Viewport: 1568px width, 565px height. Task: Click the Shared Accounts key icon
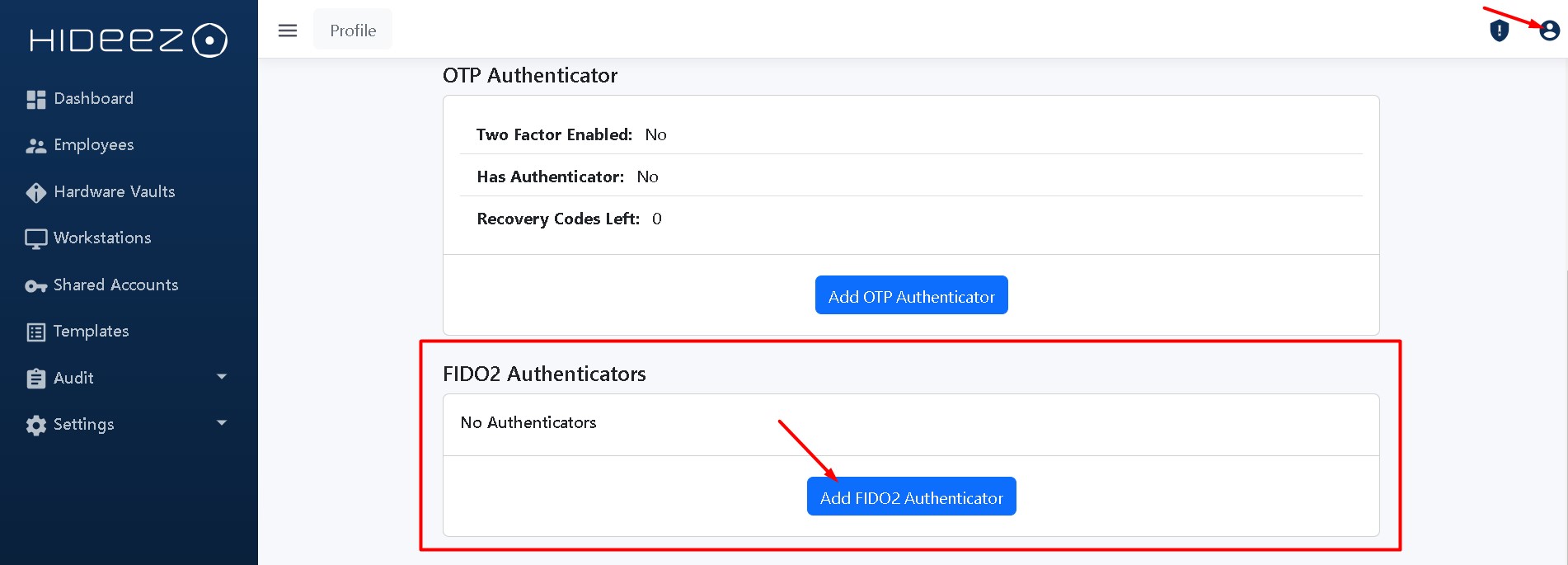[x=35, y=286]
